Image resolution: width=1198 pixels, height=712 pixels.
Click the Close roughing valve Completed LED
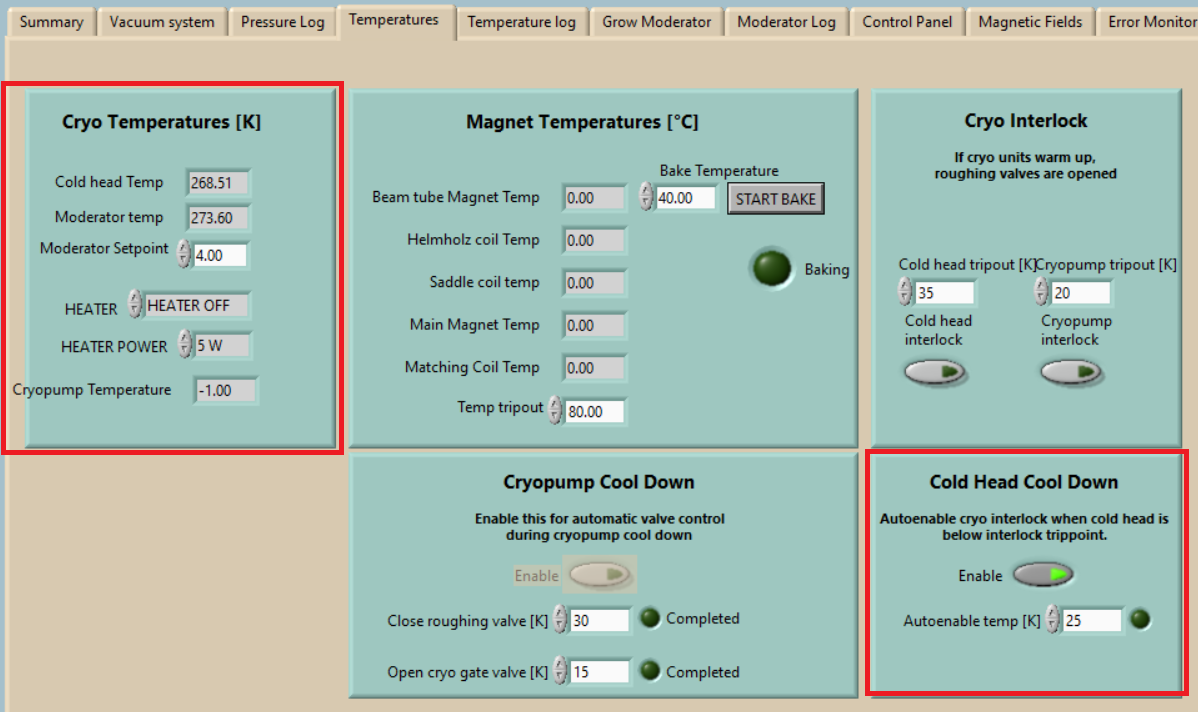point(650,618)
